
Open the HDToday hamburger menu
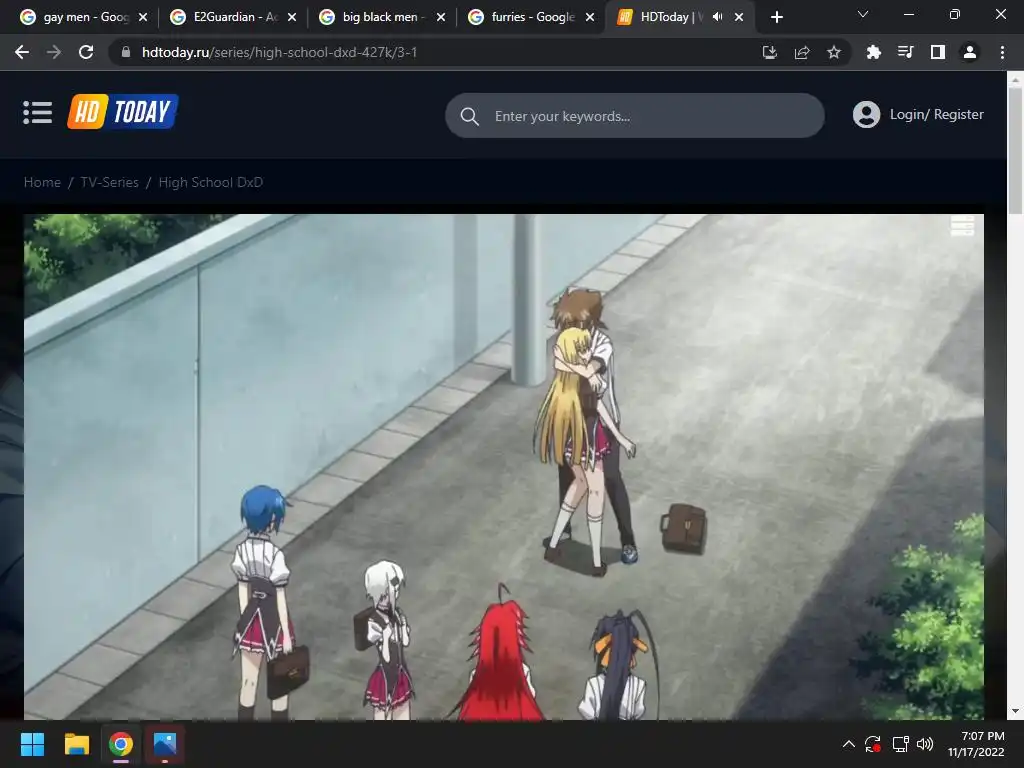point(38,112)
